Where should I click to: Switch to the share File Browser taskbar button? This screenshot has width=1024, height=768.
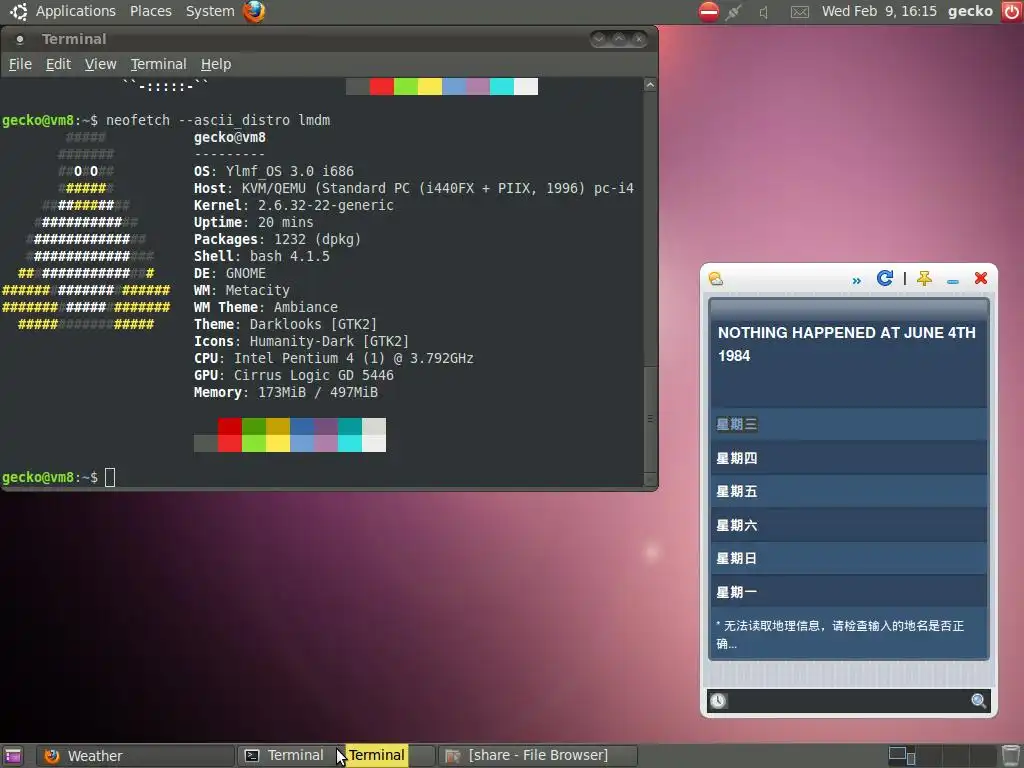[x=537, y=756]
